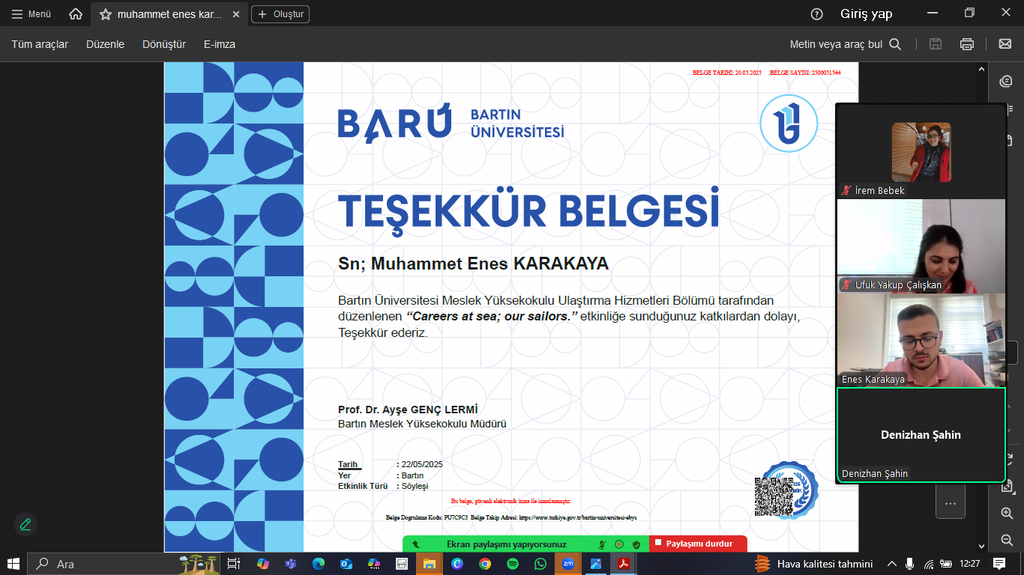This screenshot has height=575, width=1024.
Task: Toggle recording indicator in sharing bar
Action: 619,544
